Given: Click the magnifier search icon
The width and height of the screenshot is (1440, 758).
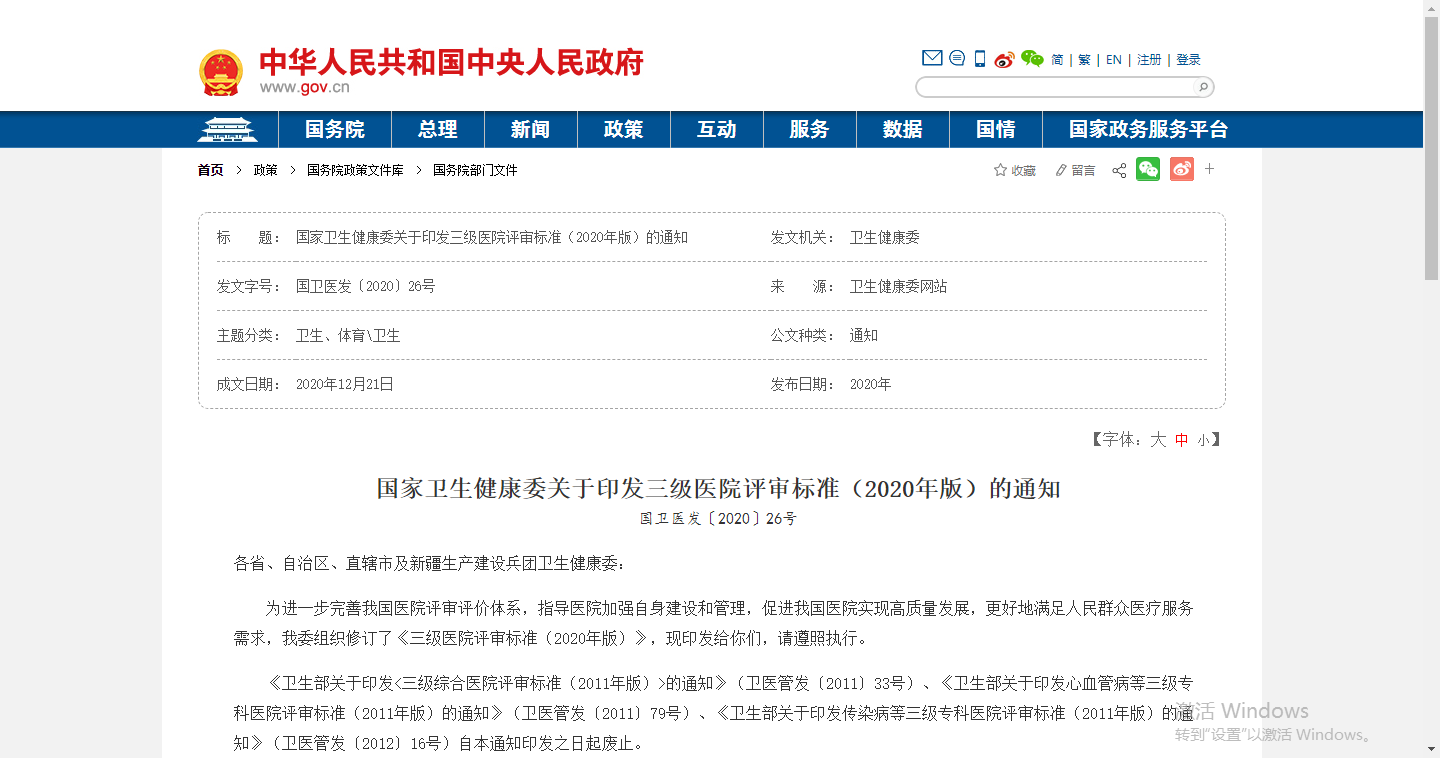Looking at the screenshot, I should click(1203, 87).
